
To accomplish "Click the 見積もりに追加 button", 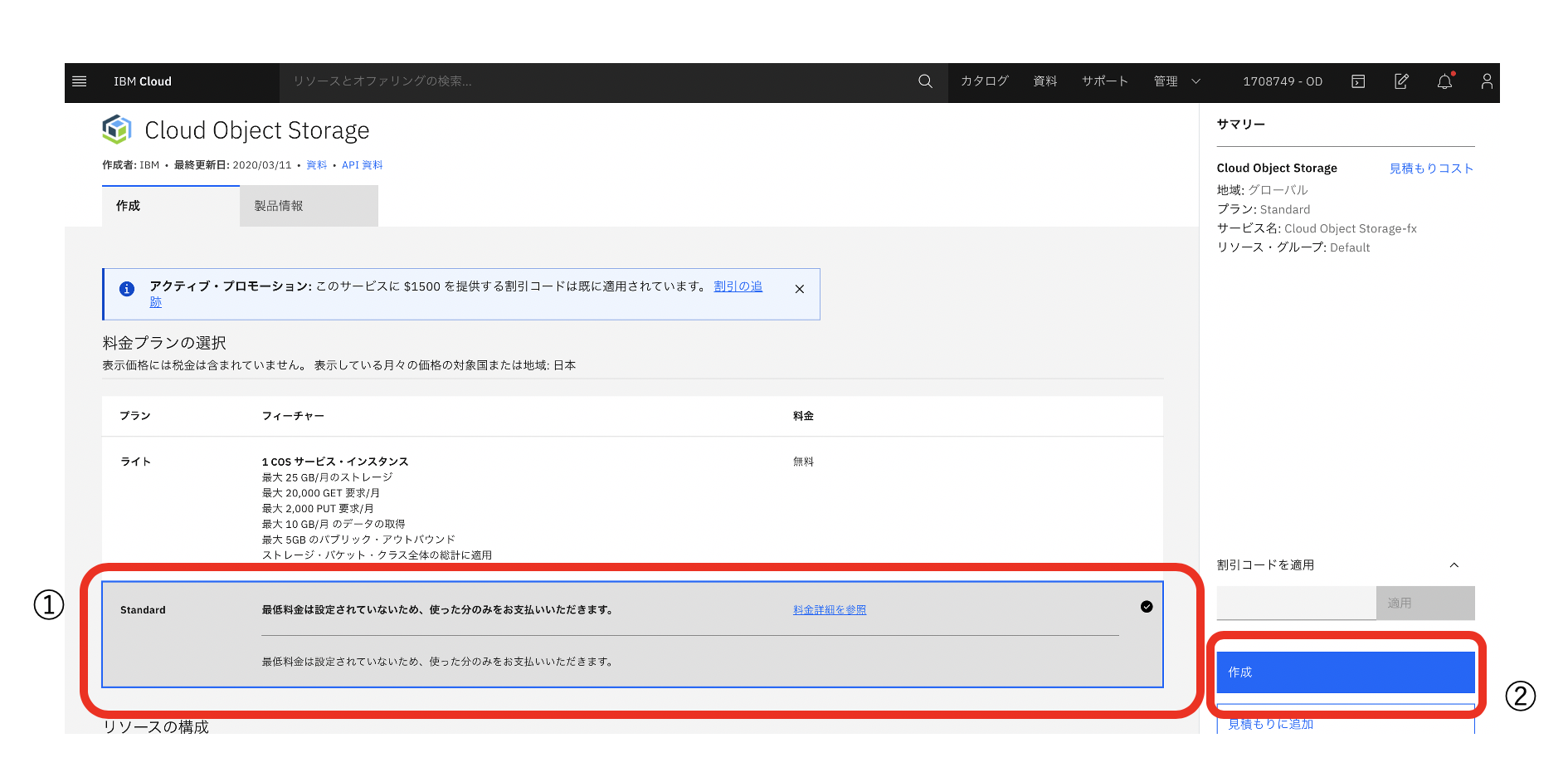I will (1346, 720).
